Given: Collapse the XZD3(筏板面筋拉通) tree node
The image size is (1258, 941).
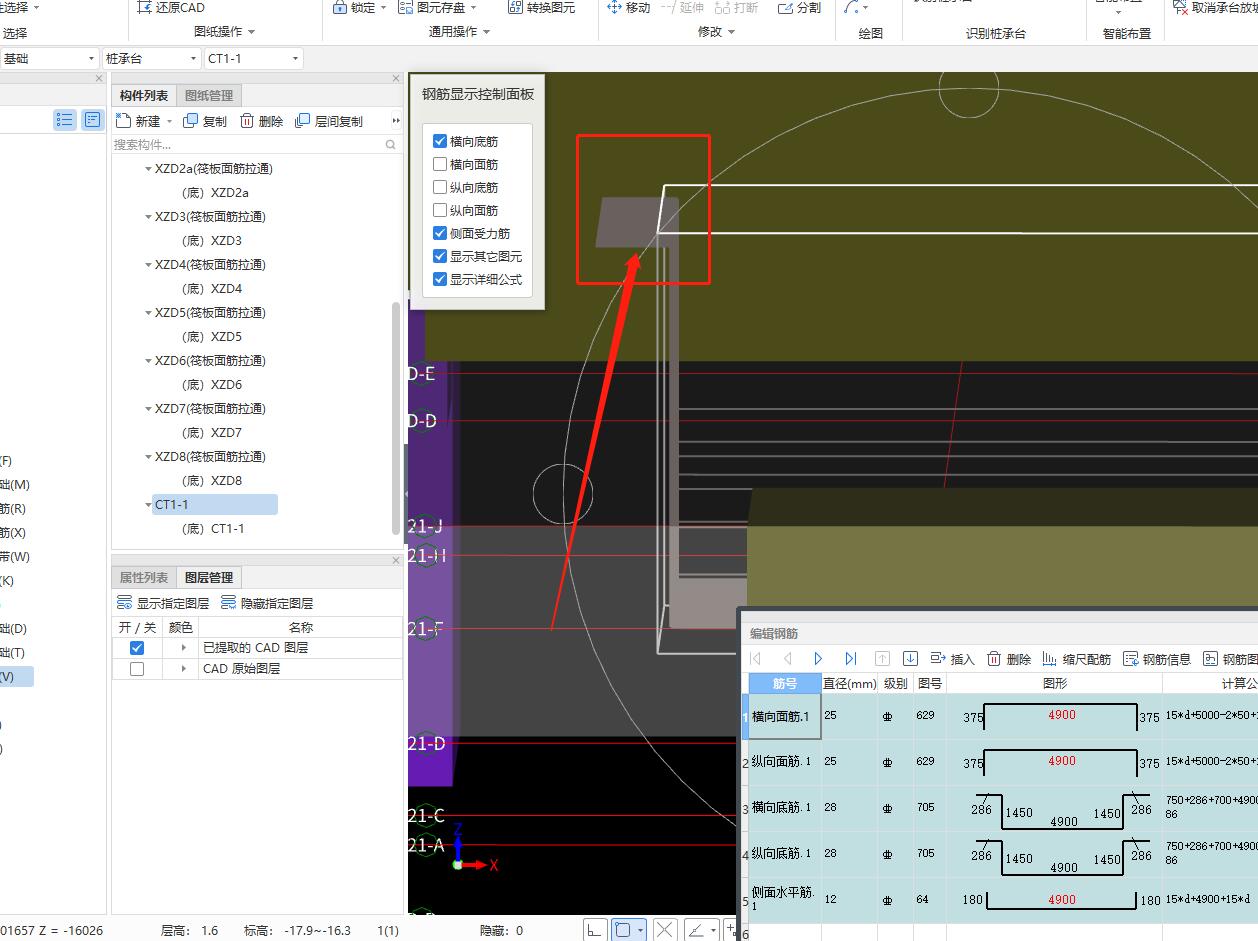Looking at the screenshot, I should pos(149,217).
